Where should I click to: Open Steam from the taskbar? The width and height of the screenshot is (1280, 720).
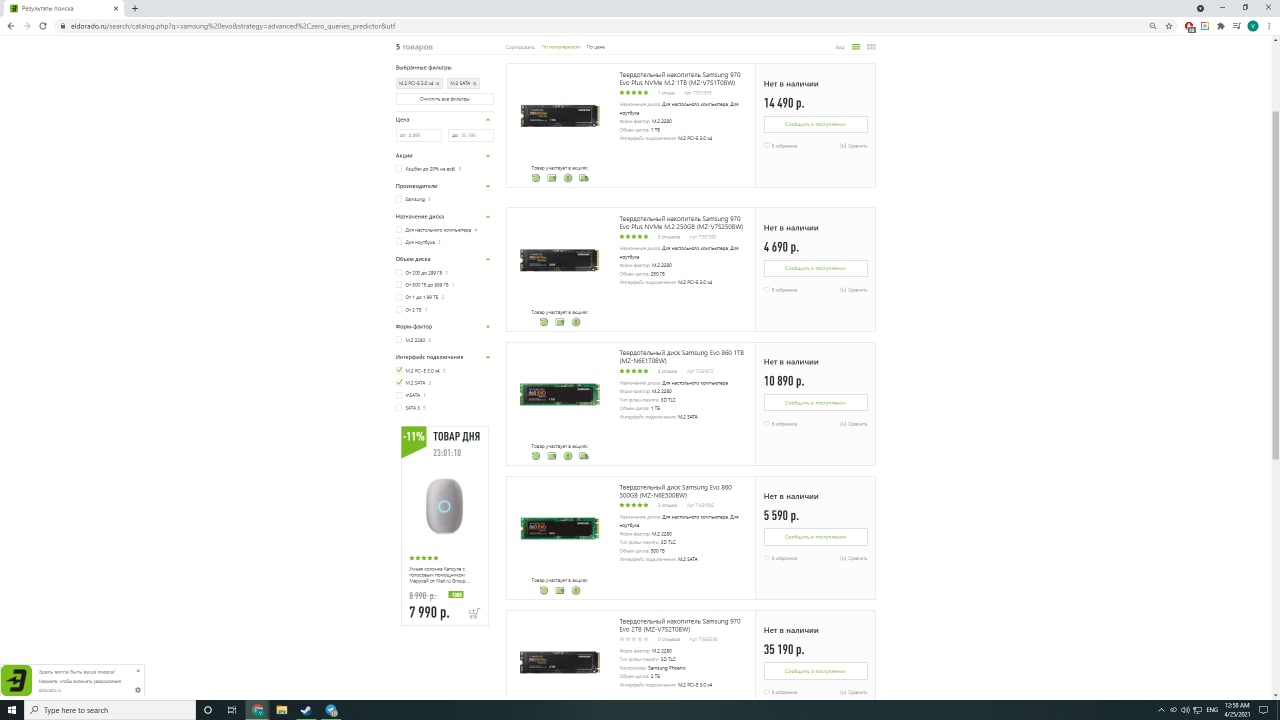click(306, 710)
